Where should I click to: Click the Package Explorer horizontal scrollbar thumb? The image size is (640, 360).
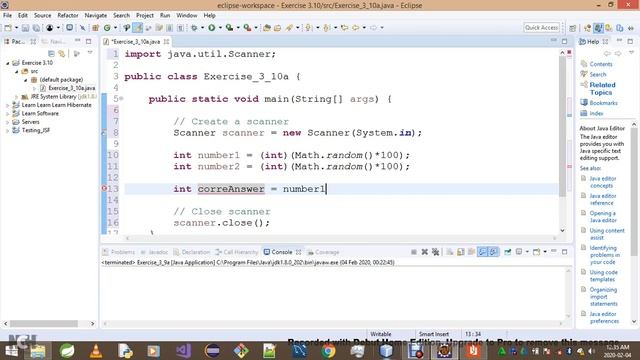pos(44,323)
